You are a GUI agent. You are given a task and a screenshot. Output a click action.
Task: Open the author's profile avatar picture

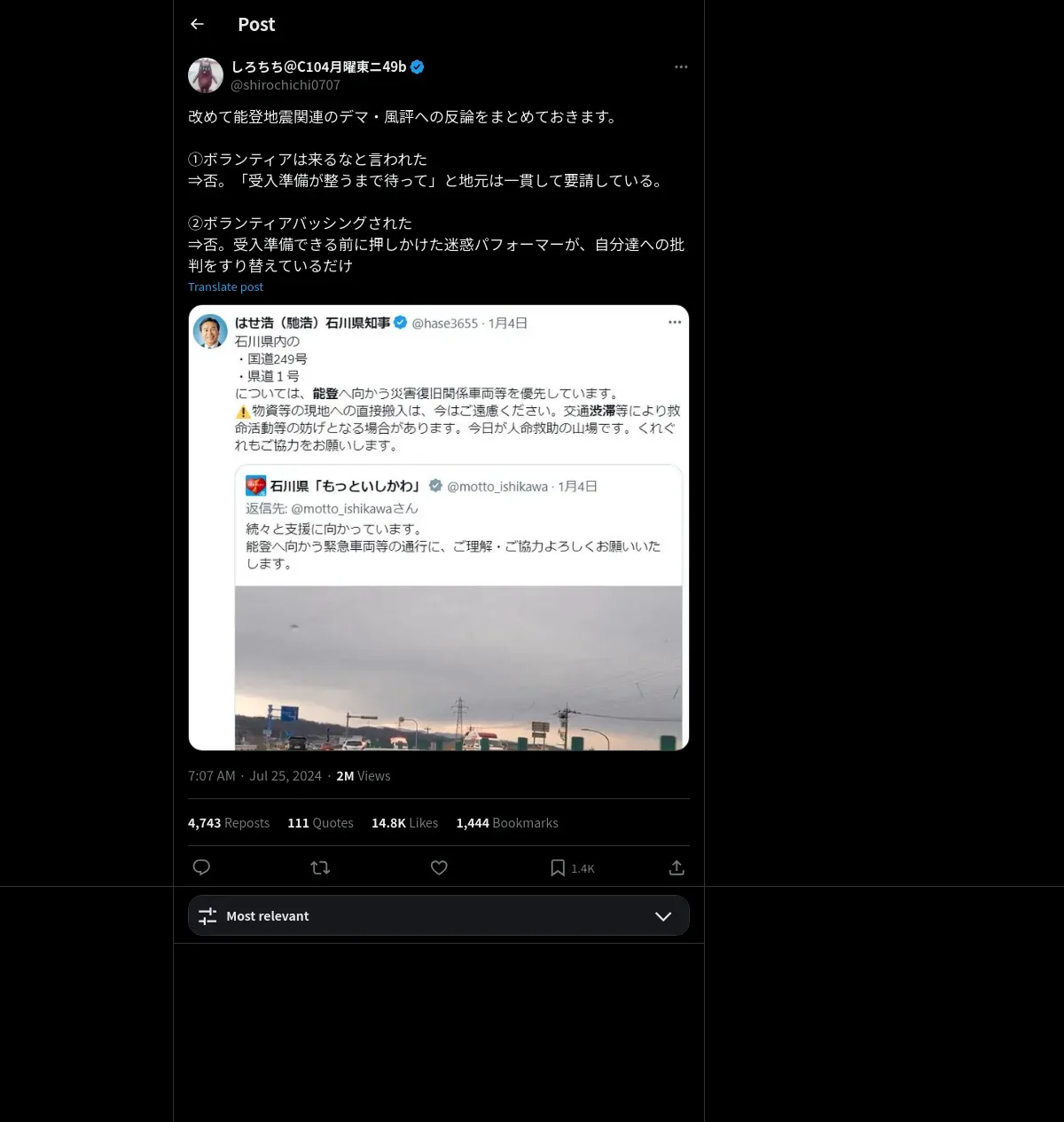[206, 75]
